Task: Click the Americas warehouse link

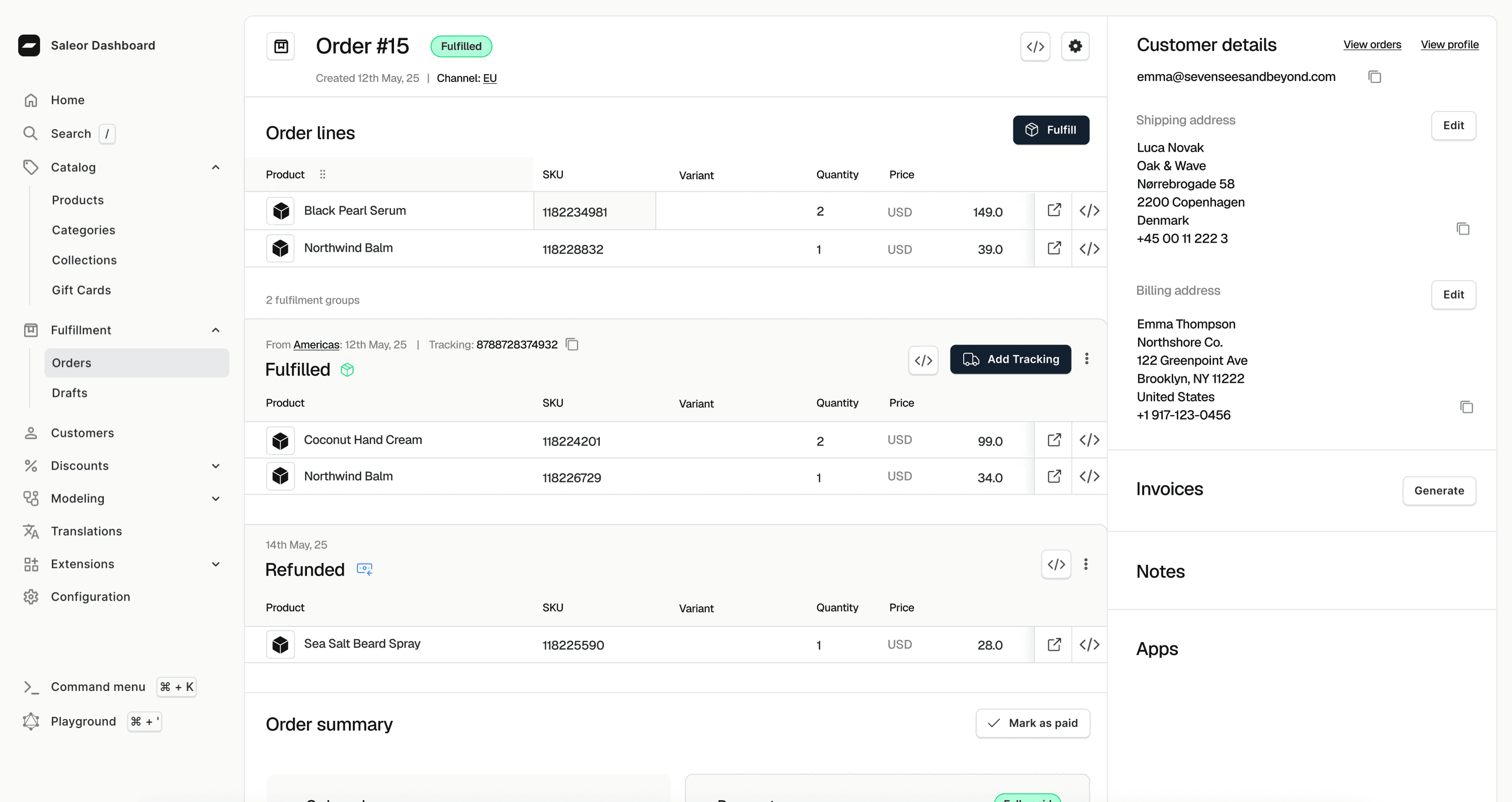Action: point(316,345)
